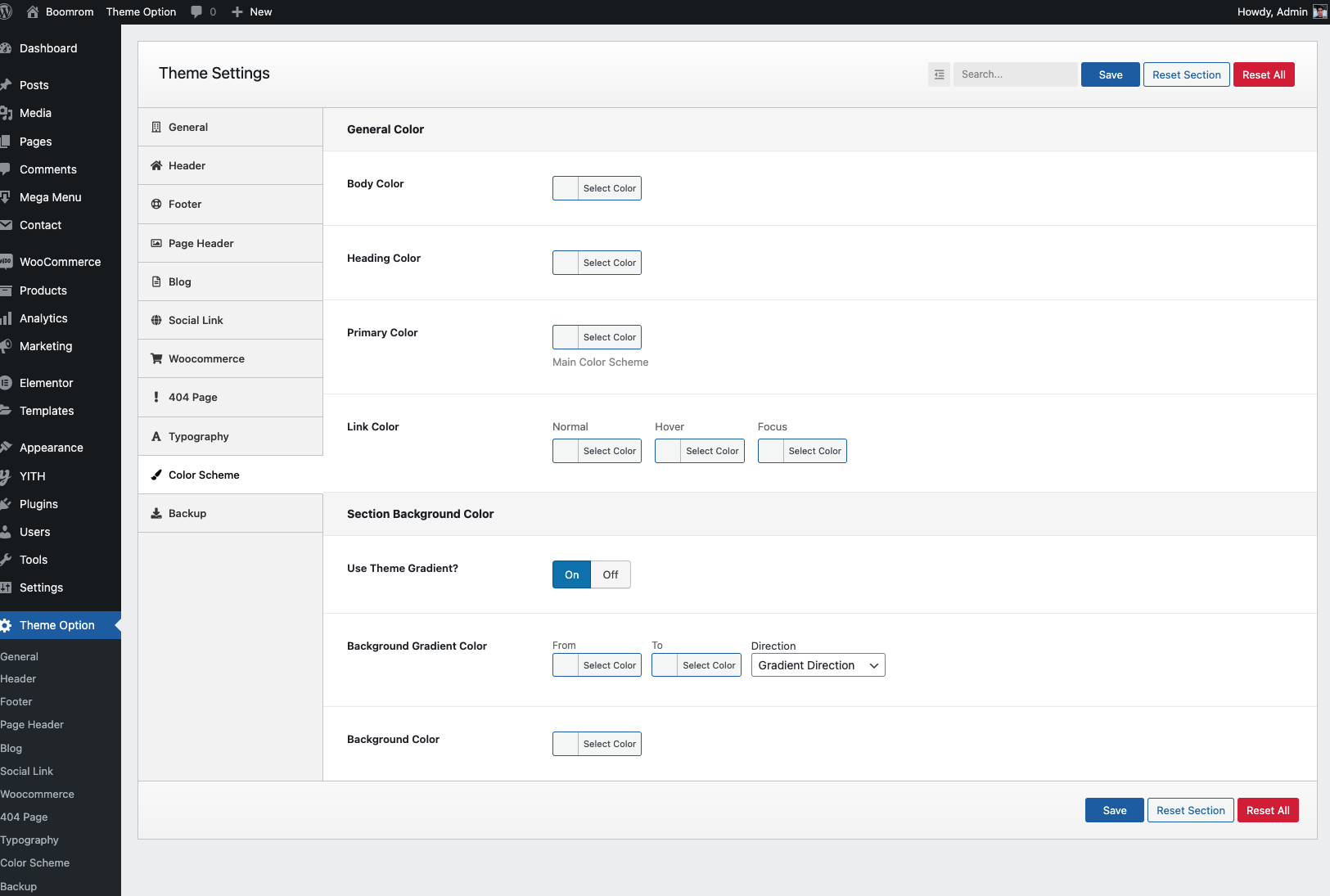This screenshot has height=896, width=1330.
Task: Click Howdy, Admin account menu
Action: click(1282, 11)
